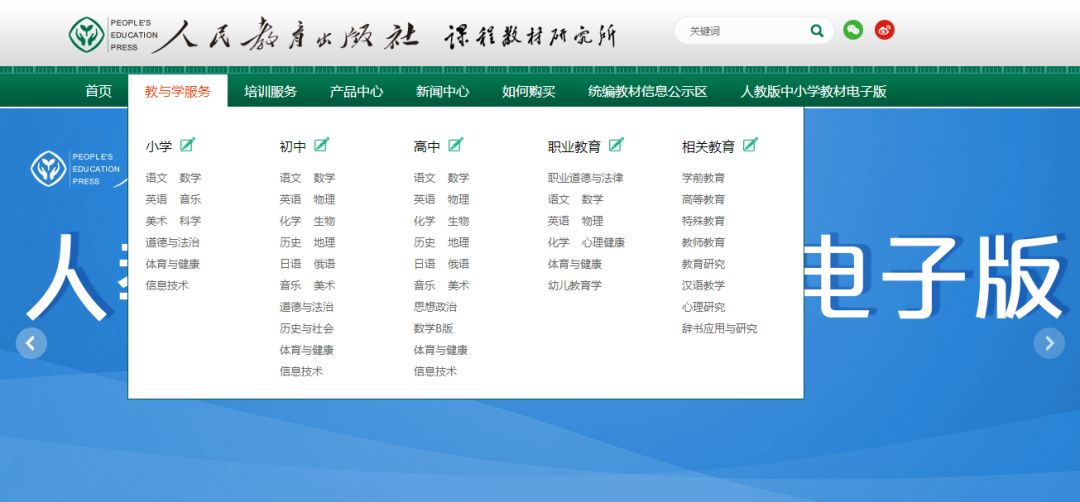Select the 产品中心 navigation item
1080x502 pixels.
click(x=356, y=92)
